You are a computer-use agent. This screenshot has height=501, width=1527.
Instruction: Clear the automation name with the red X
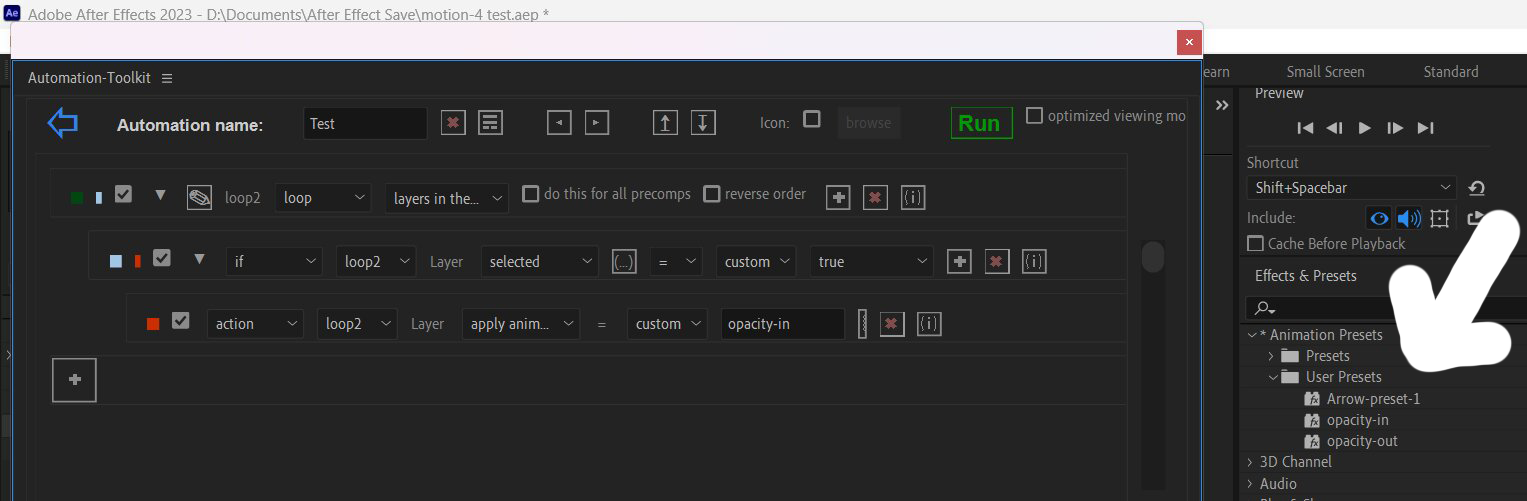453,123
